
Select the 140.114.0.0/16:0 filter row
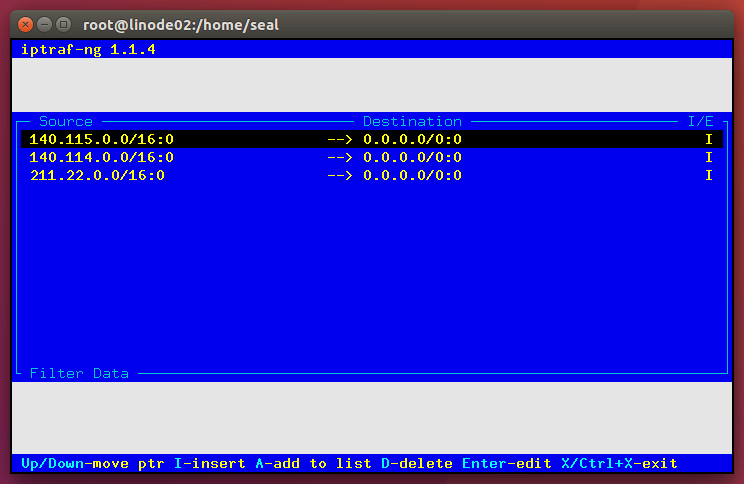point(101,157)
